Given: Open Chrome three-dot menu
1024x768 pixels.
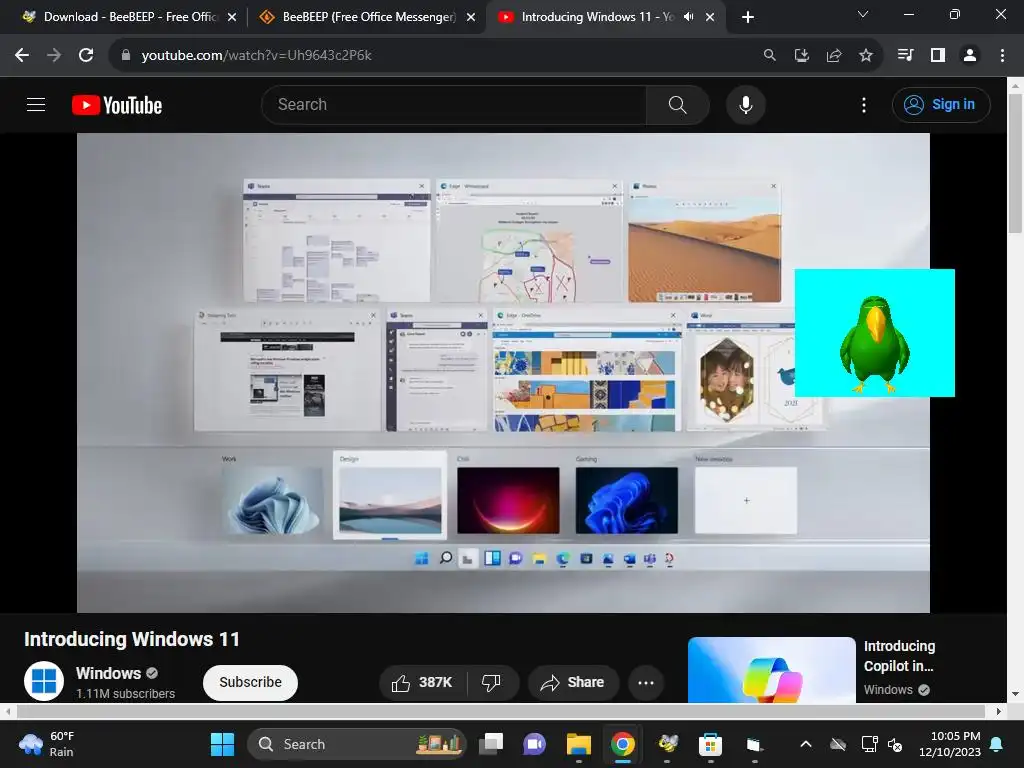Looking at the screenshot, I should 1002,56.
